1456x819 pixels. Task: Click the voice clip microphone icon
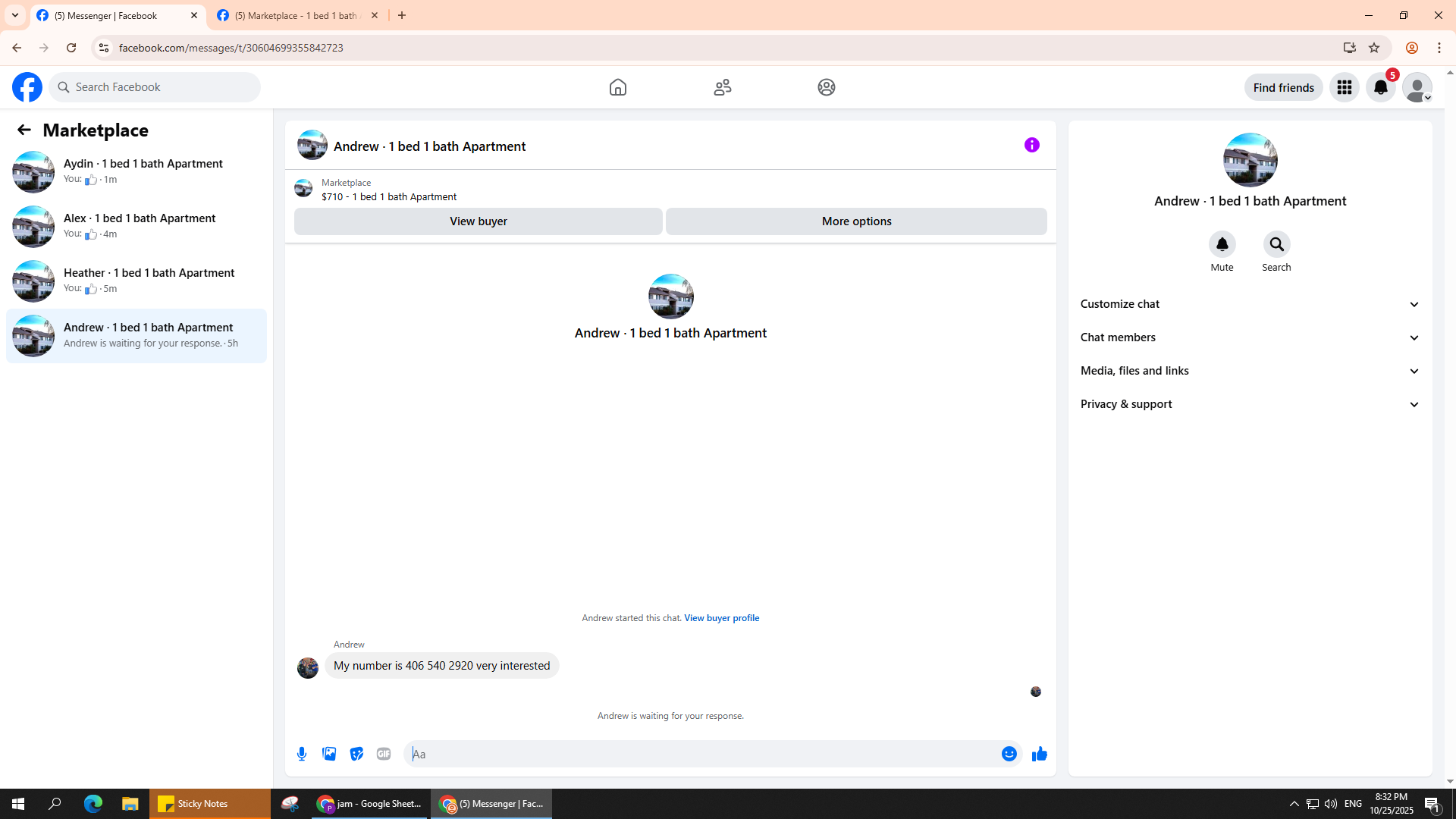pyautogui.click(x=302, y=754)
